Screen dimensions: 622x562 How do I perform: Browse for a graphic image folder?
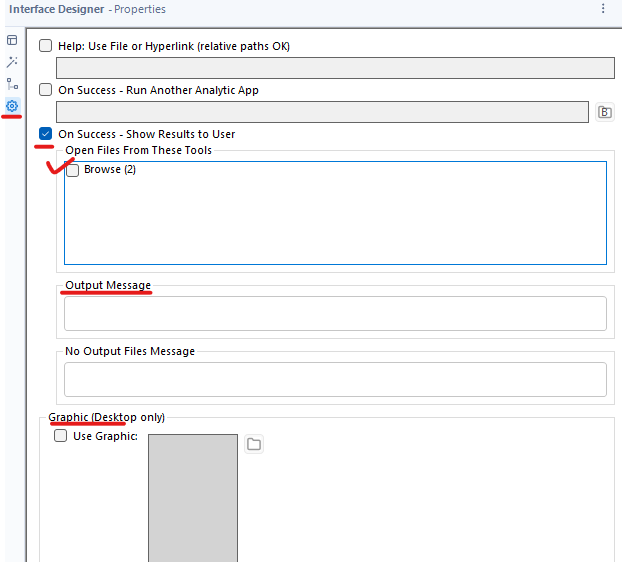click(x=254, y=444)
